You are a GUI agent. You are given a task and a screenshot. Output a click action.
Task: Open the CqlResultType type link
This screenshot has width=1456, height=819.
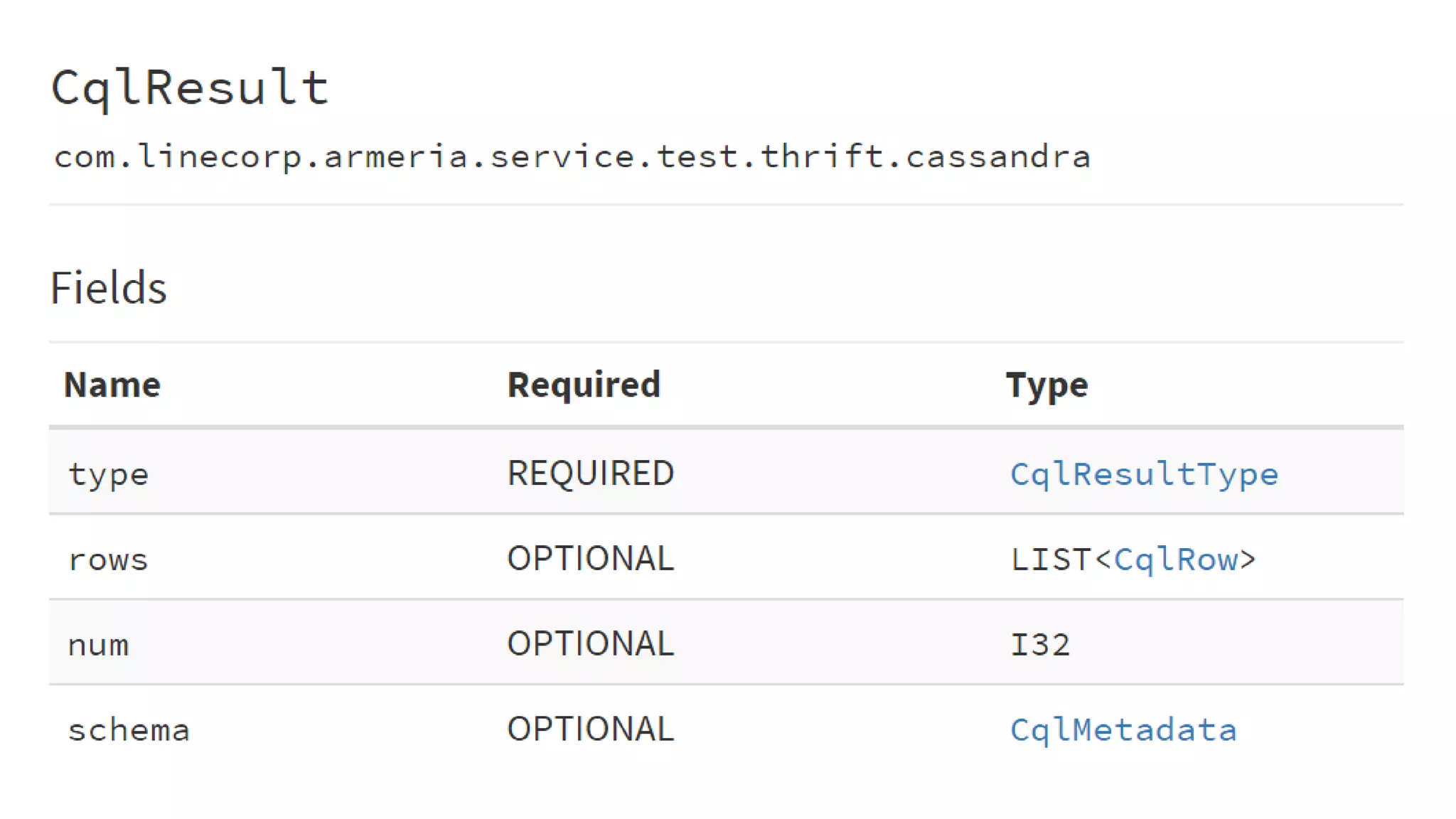[1144, 474]
